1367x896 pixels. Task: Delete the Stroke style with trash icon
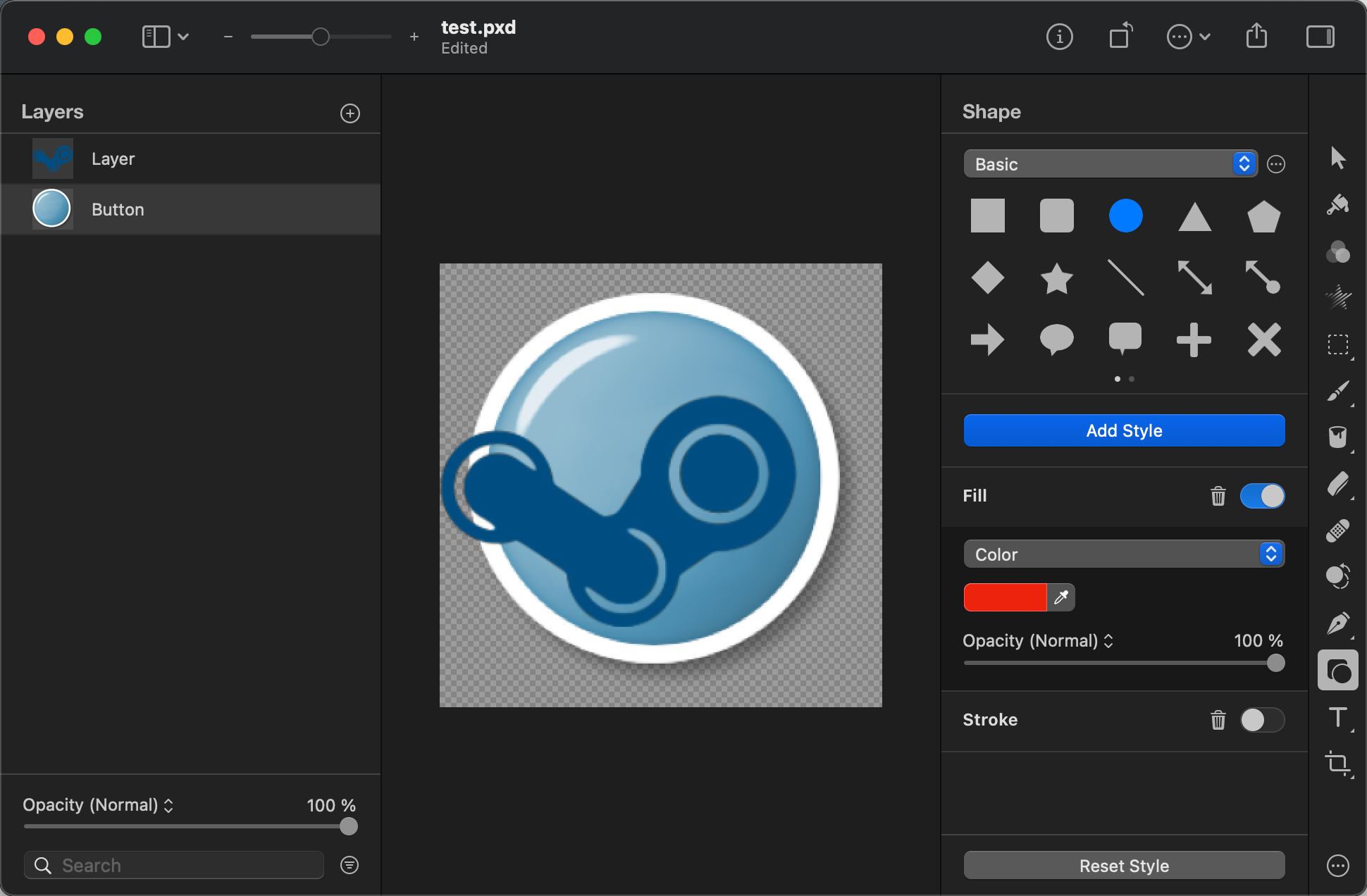[1218, 720]
